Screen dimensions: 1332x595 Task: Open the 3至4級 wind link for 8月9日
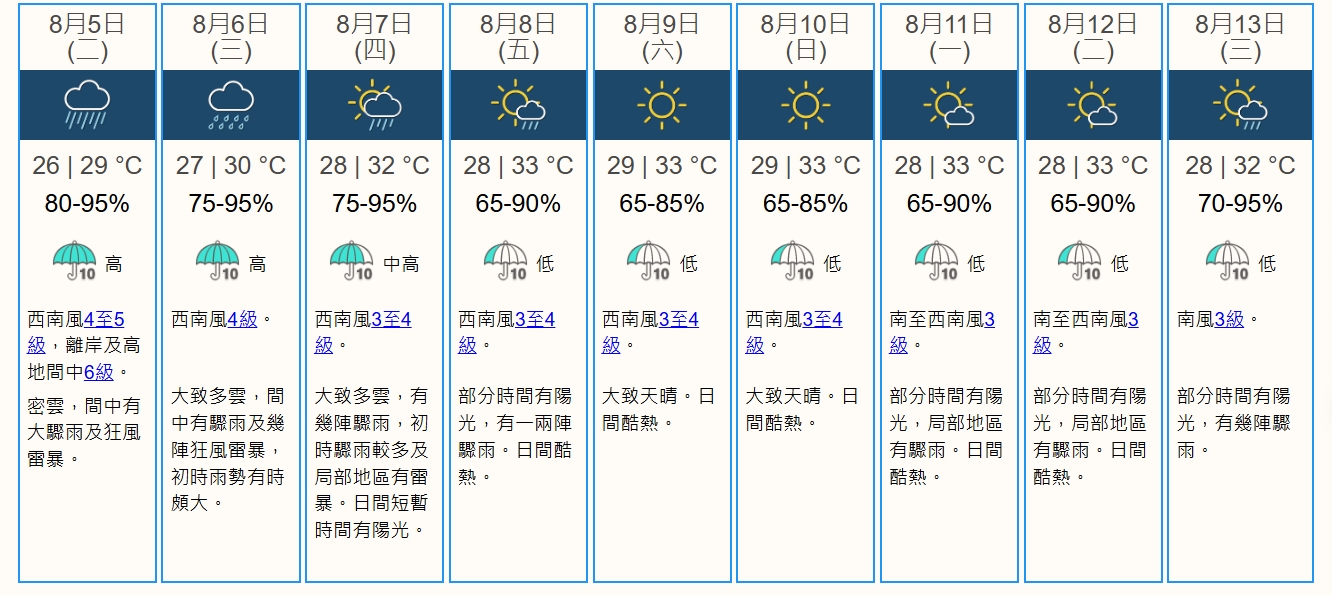pos(678,320)
